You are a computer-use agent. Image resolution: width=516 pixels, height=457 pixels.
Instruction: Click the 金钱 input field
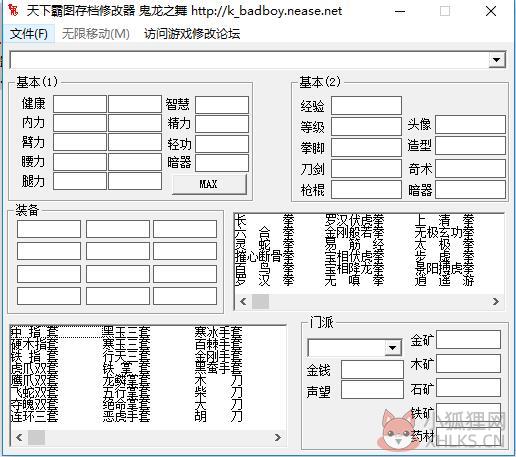[372, 370]
